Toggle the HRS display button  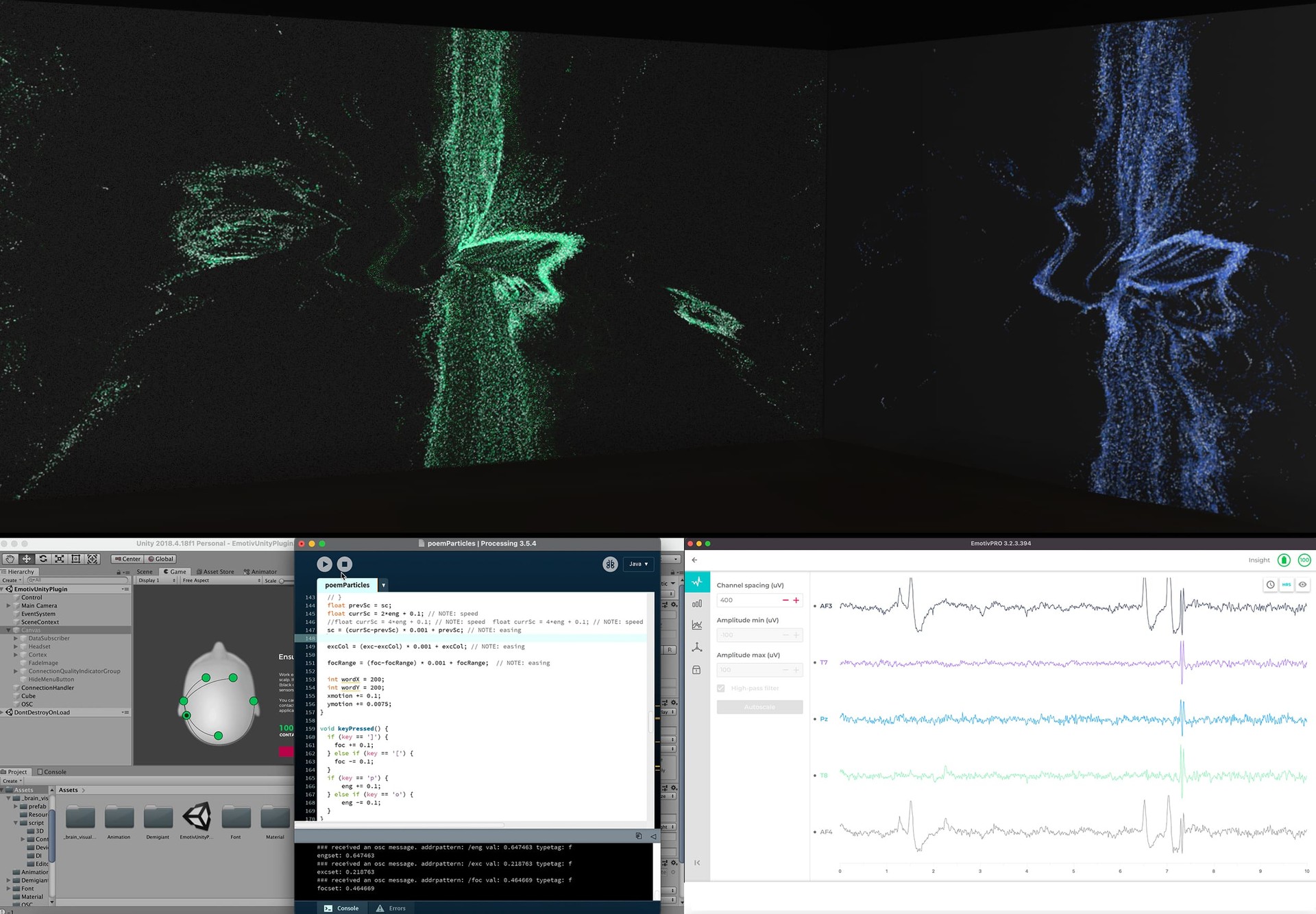(x=1287, y=585)
